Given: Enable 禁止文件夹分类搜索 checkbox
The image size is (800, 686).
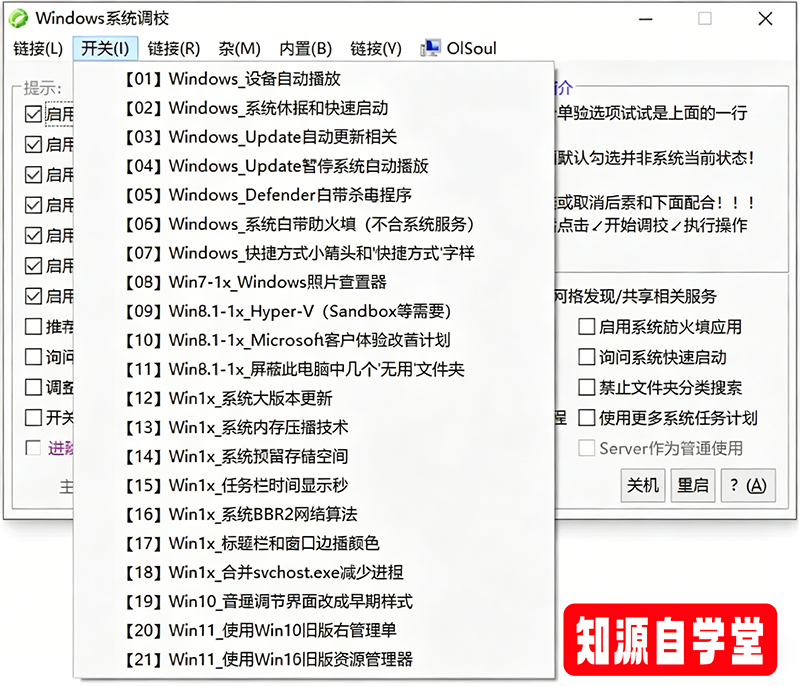Looking at the screenshot, I should coord(586,388).
